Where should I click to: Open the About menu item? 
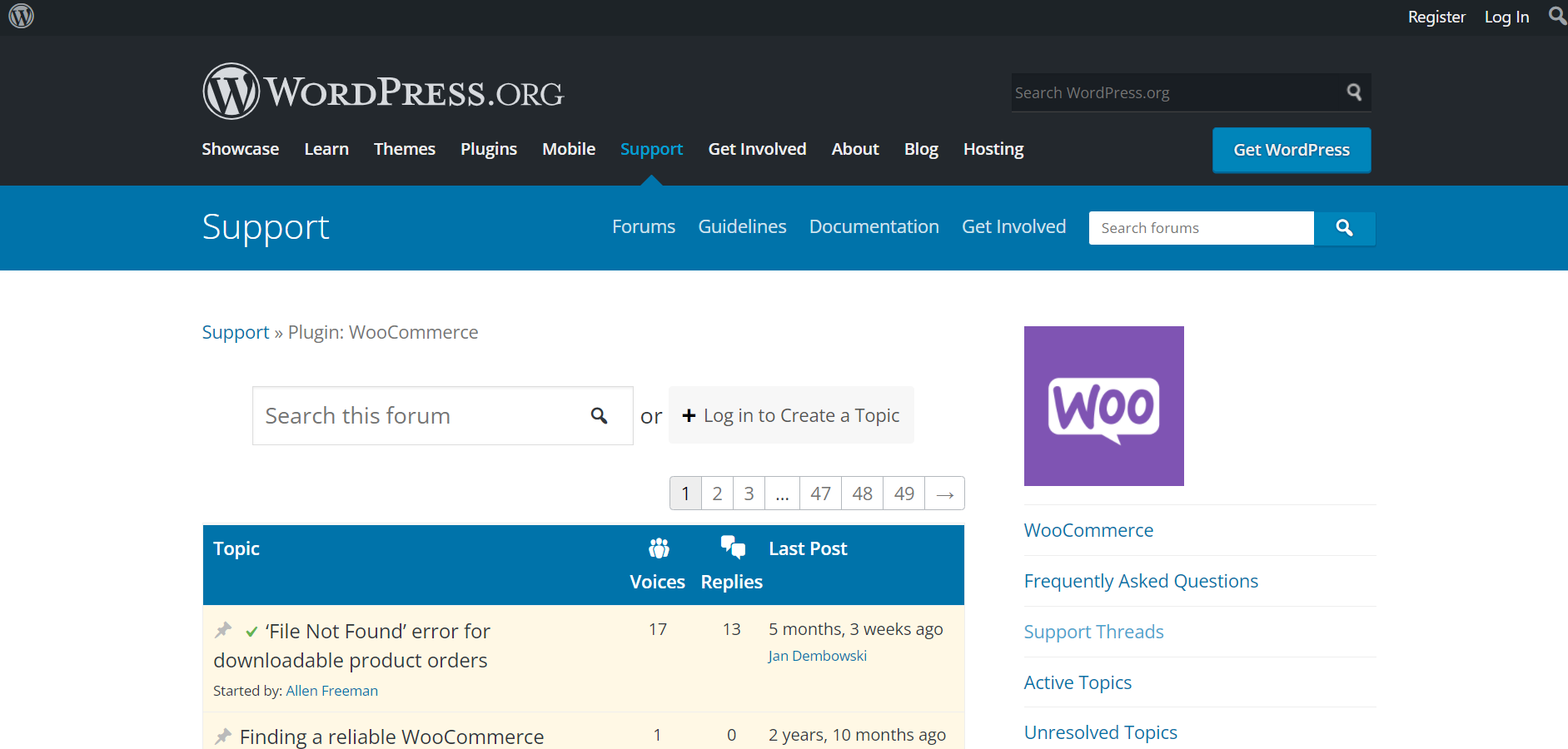[855, 149]
